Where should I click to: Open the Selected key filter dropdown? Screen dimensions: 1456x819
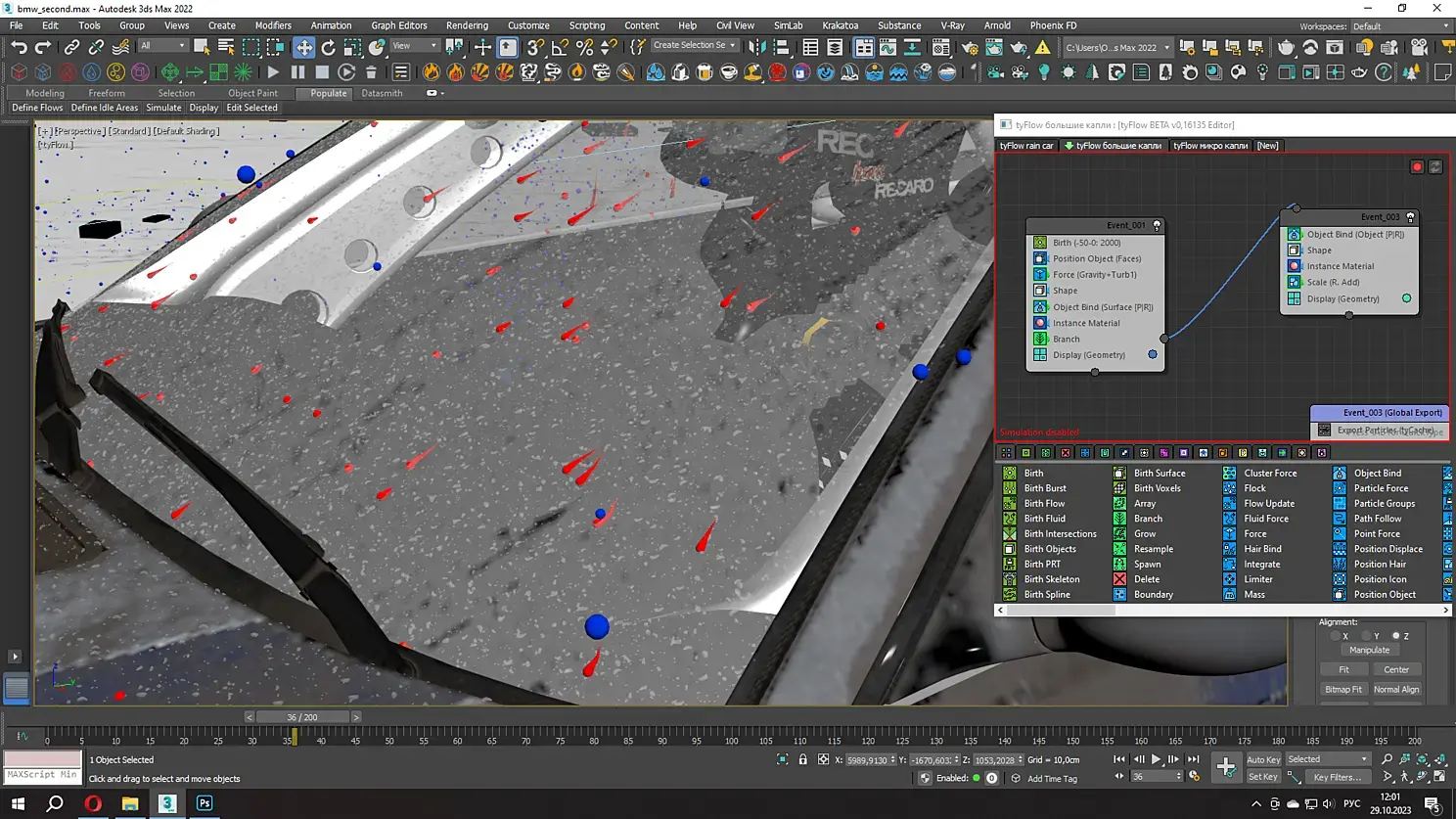(x=1328, y=759)
